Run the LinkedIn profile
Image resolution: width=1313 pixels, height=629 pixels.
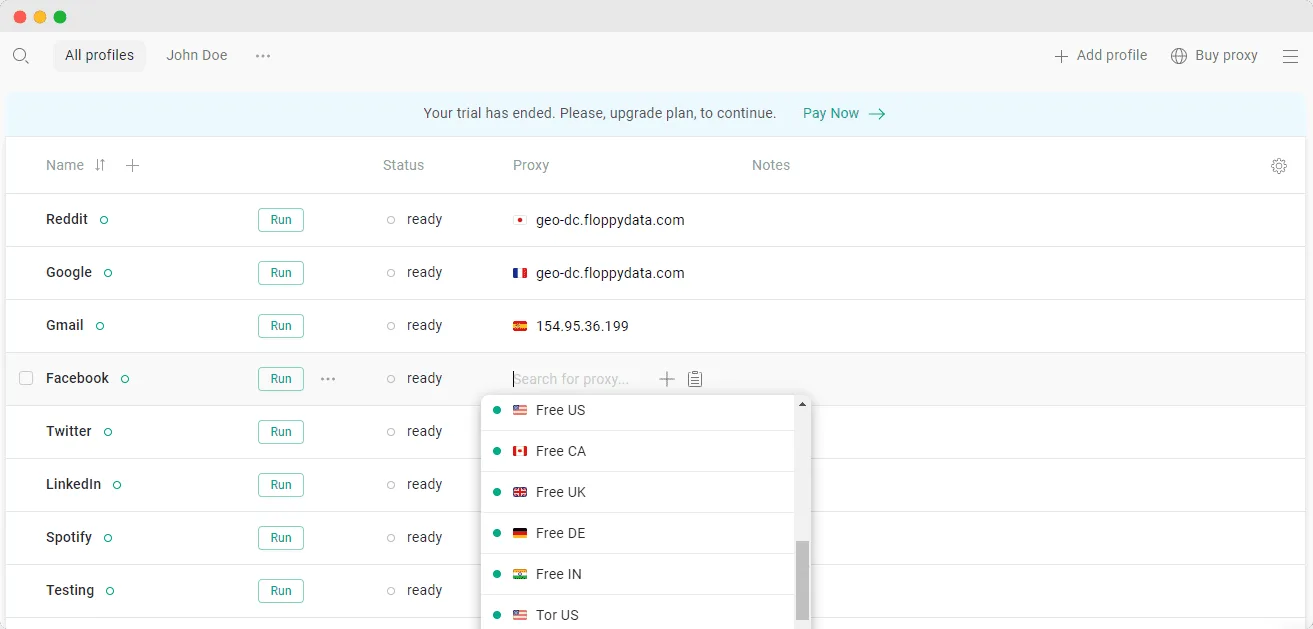click(x=281, y=485)
